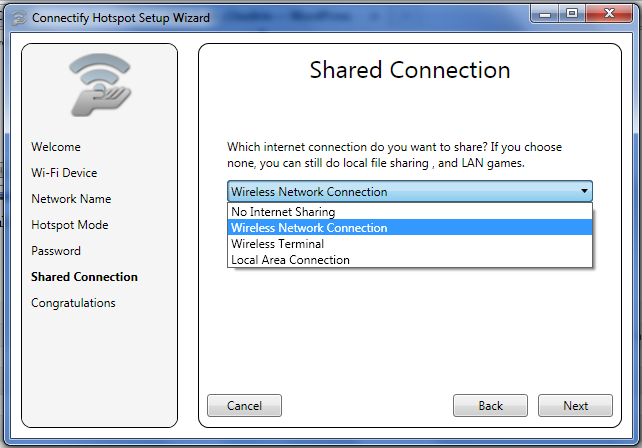
Task: Go to the Network Name step
Action: [x=71, y=199]
